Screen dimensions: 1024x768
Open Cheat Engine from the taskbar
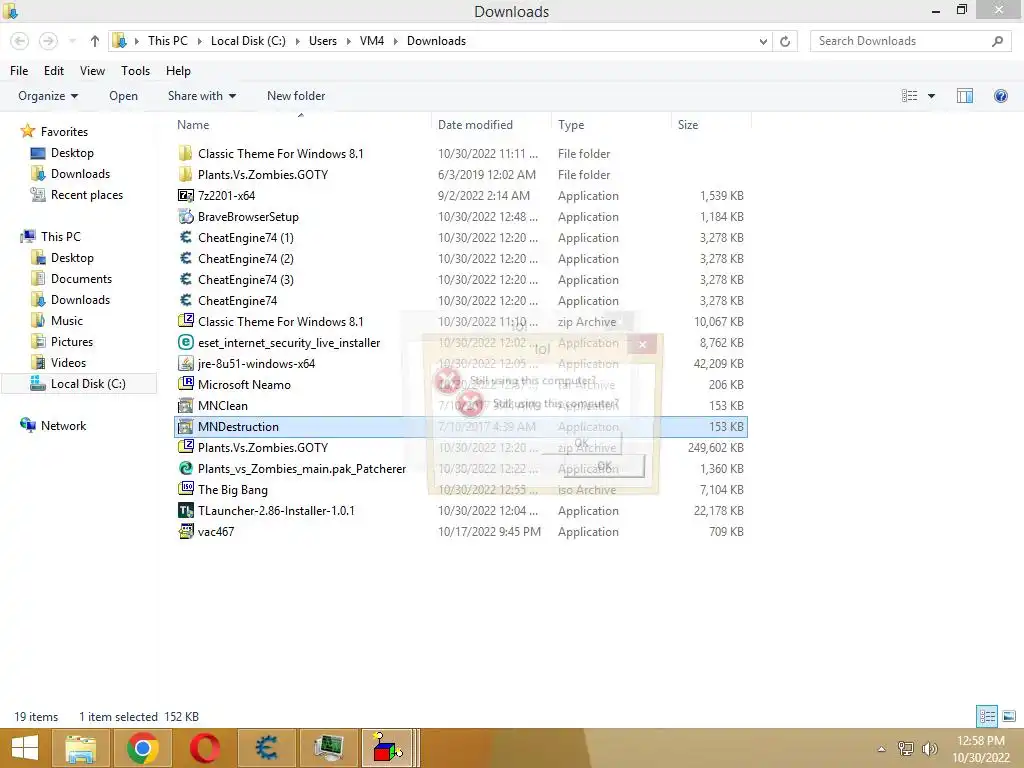(266, 748)
